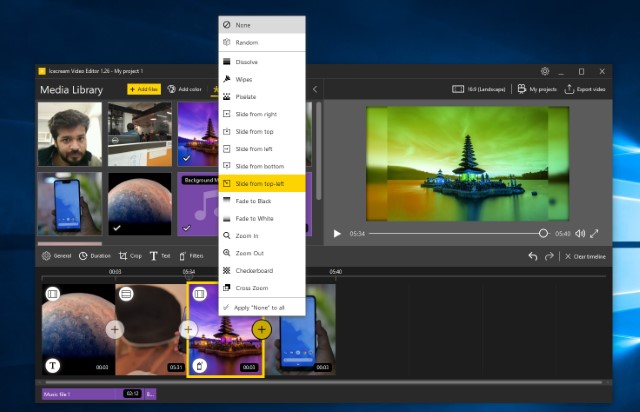This screenshot has width=640, height=412.
Task: Click plus between head and temple clips
Action: [x=188, y=330]
